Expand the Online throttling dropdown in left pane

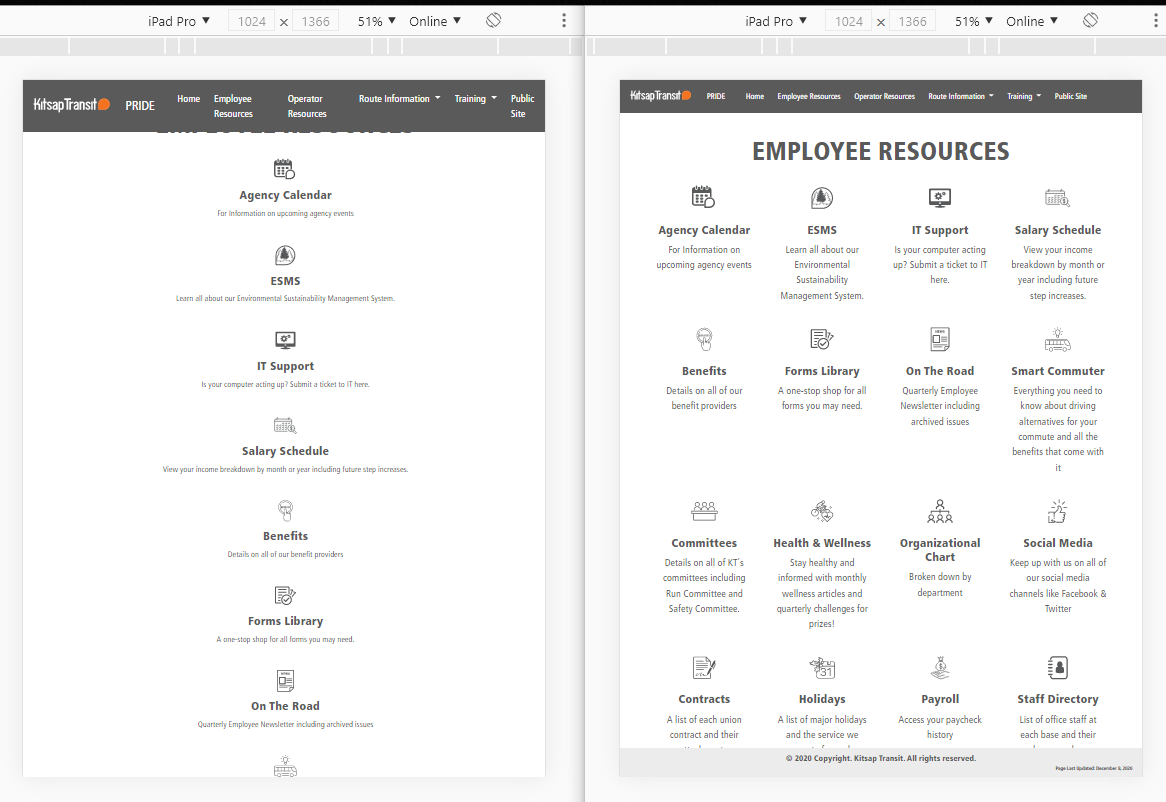[x=435, y=21]
